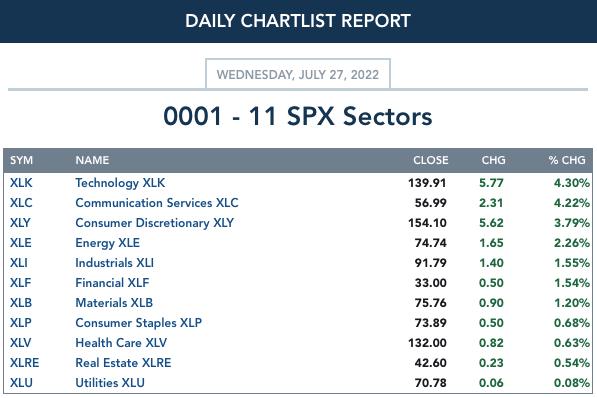Open the Technology XLK name link
The width and height of the screenshot is (597, 398).
(120, 183)
